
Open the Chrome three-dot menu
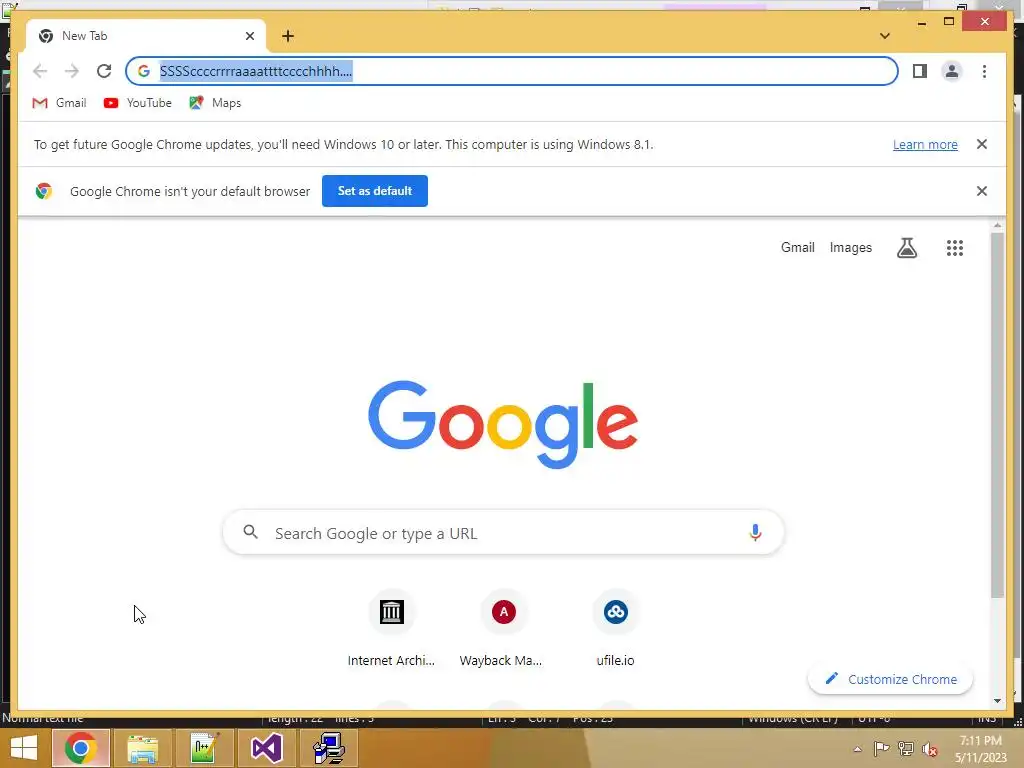tap(984, 71)
